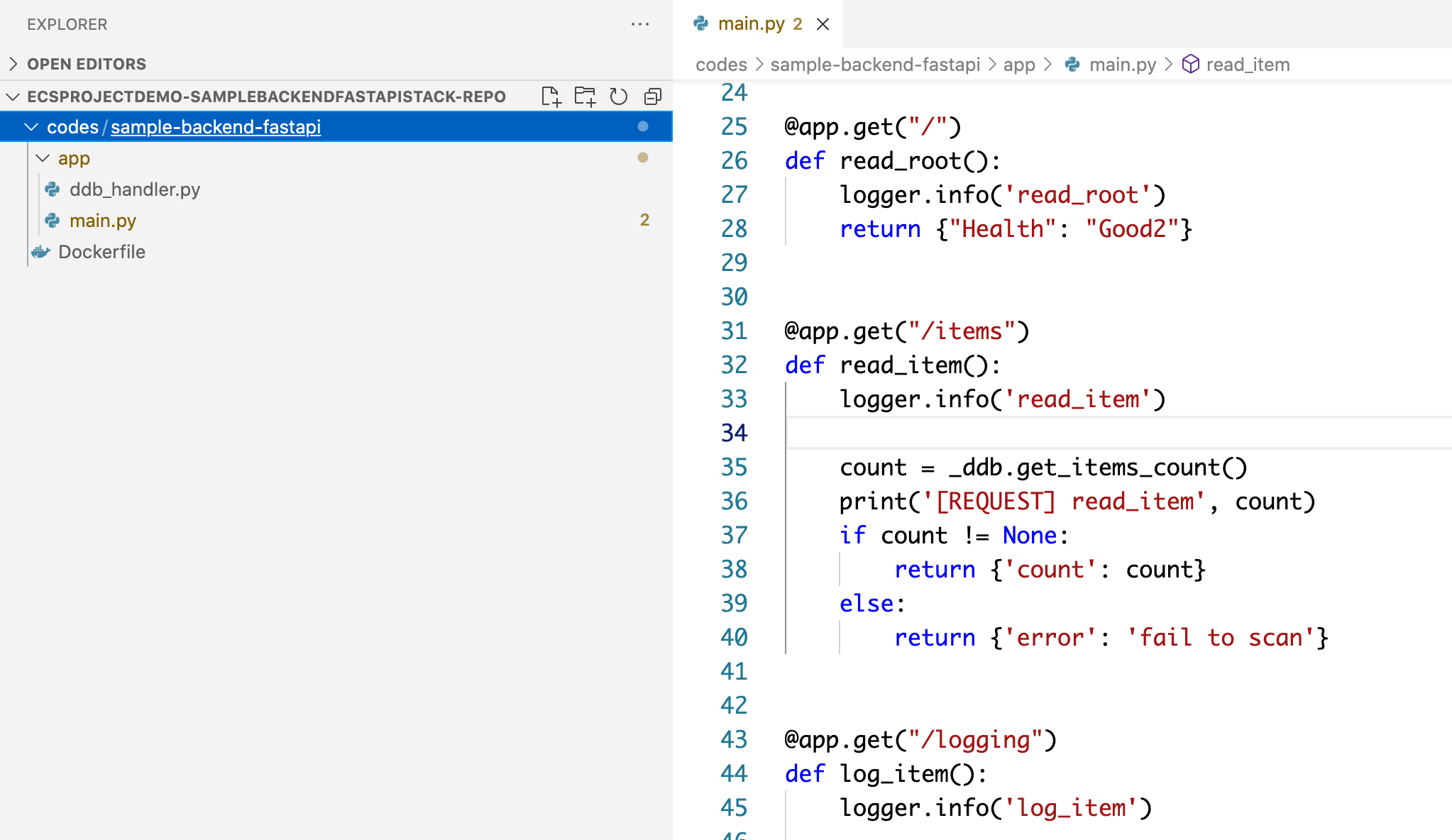Collapse the codes/sample-backend-fastapi folder
The height and width of the screenshot is (840, 1452).
(x=31, y=127)
